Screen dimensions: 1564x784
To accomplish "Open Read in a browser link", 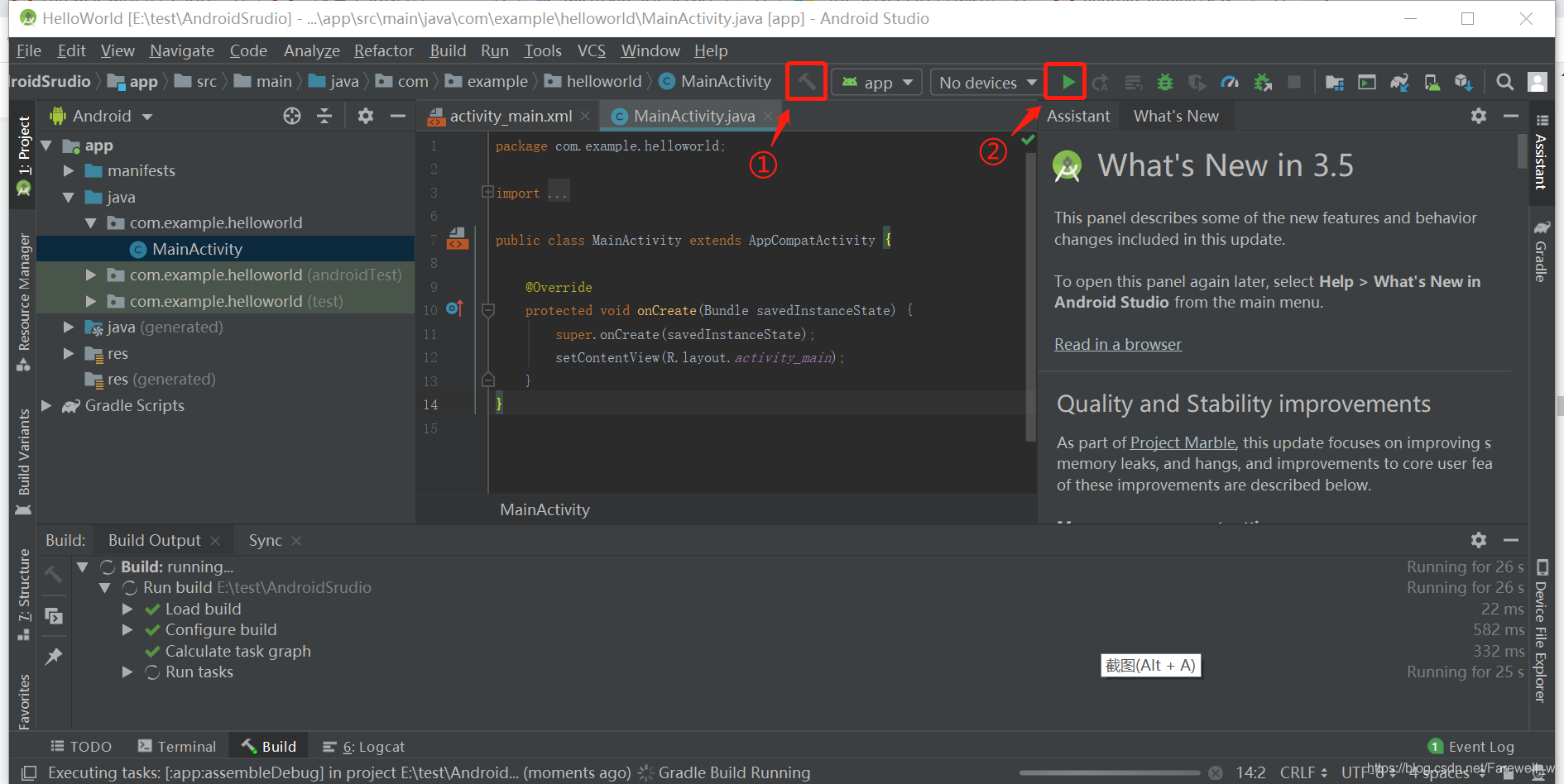I will click(x=1117, y=345).
